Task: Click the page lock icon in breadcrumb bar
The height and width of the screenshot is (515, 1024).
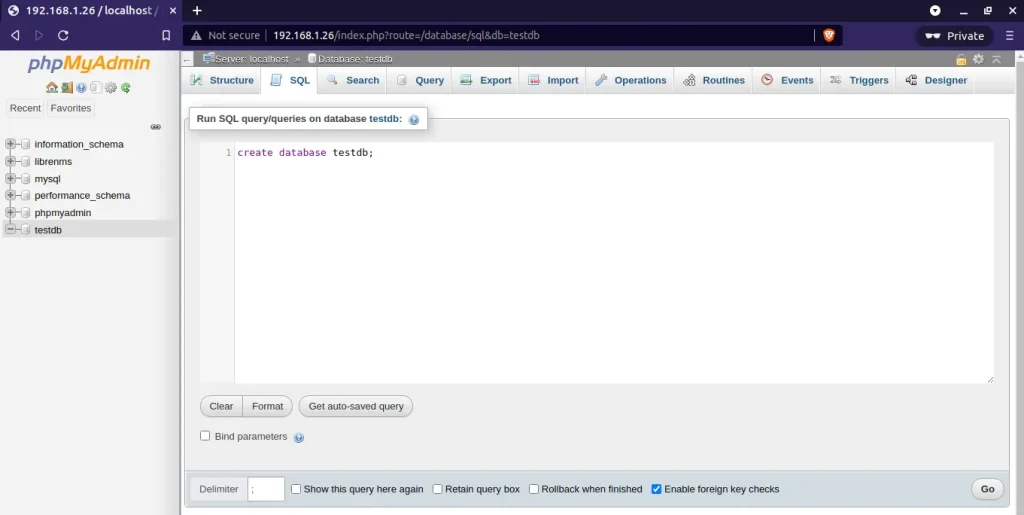Action: tap(961, 59)
